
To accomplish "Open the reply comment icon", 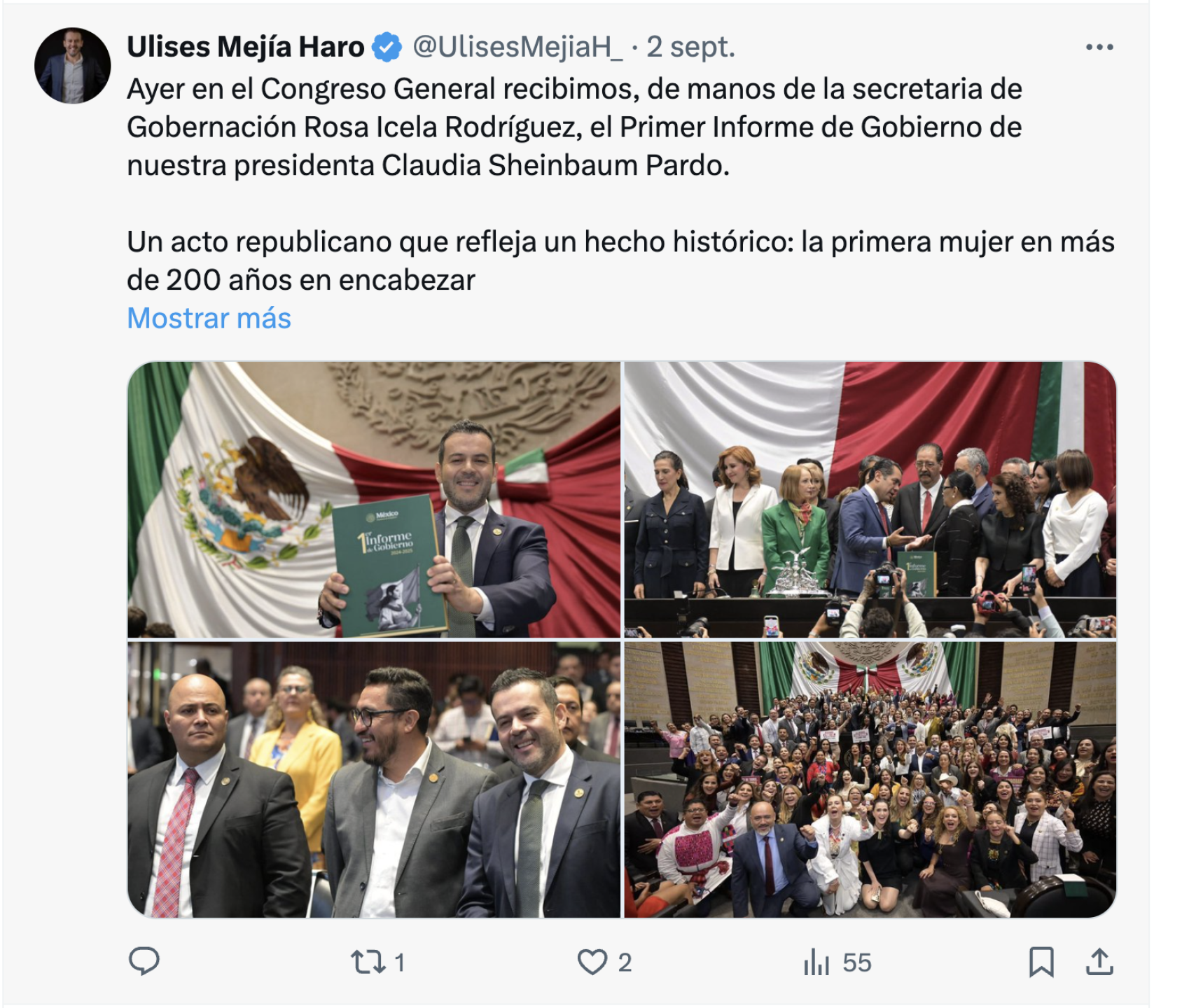I will [144, 961].
